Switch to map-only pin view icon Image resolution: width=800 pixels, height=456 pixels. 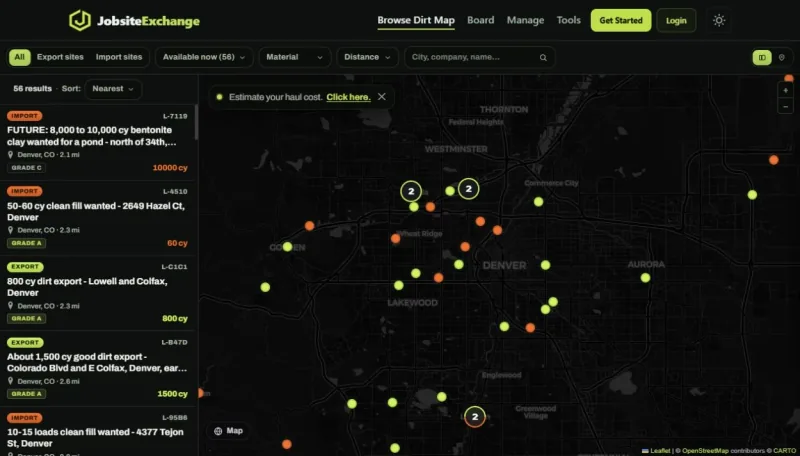click(782, 58)
